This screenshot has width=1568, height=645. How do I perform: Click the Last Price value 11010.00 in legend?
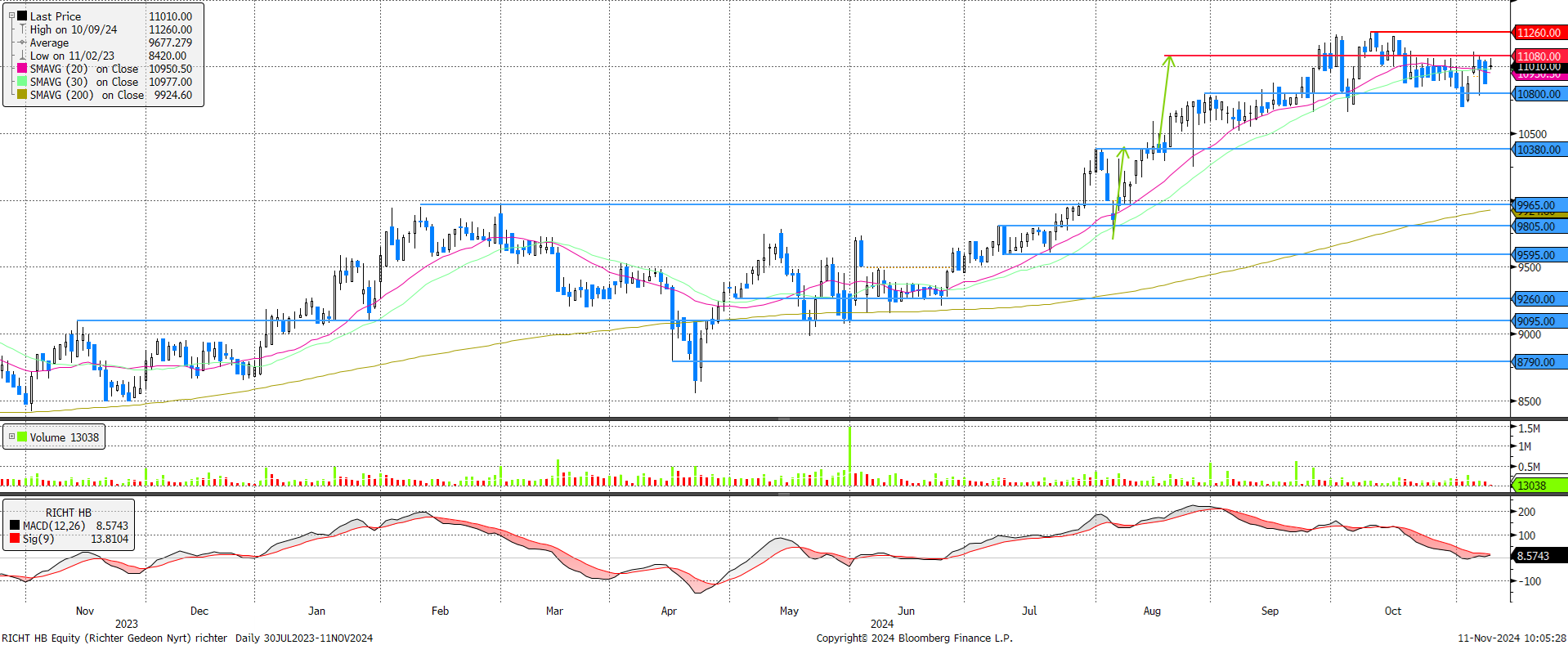[170, 16]
